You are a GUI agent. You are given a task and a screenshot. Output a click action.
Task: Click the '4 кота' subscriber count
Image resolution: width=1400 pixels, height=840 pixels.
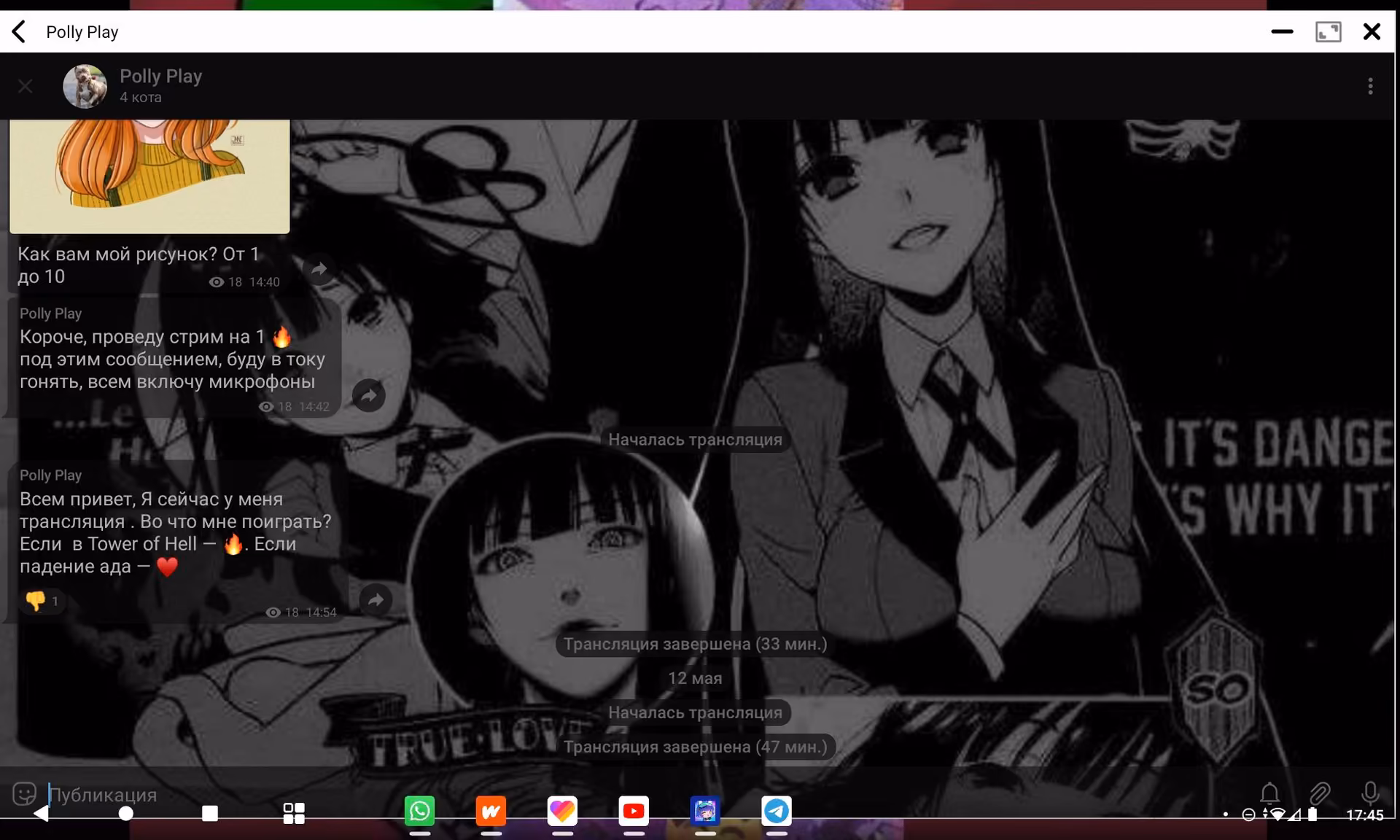141,98
